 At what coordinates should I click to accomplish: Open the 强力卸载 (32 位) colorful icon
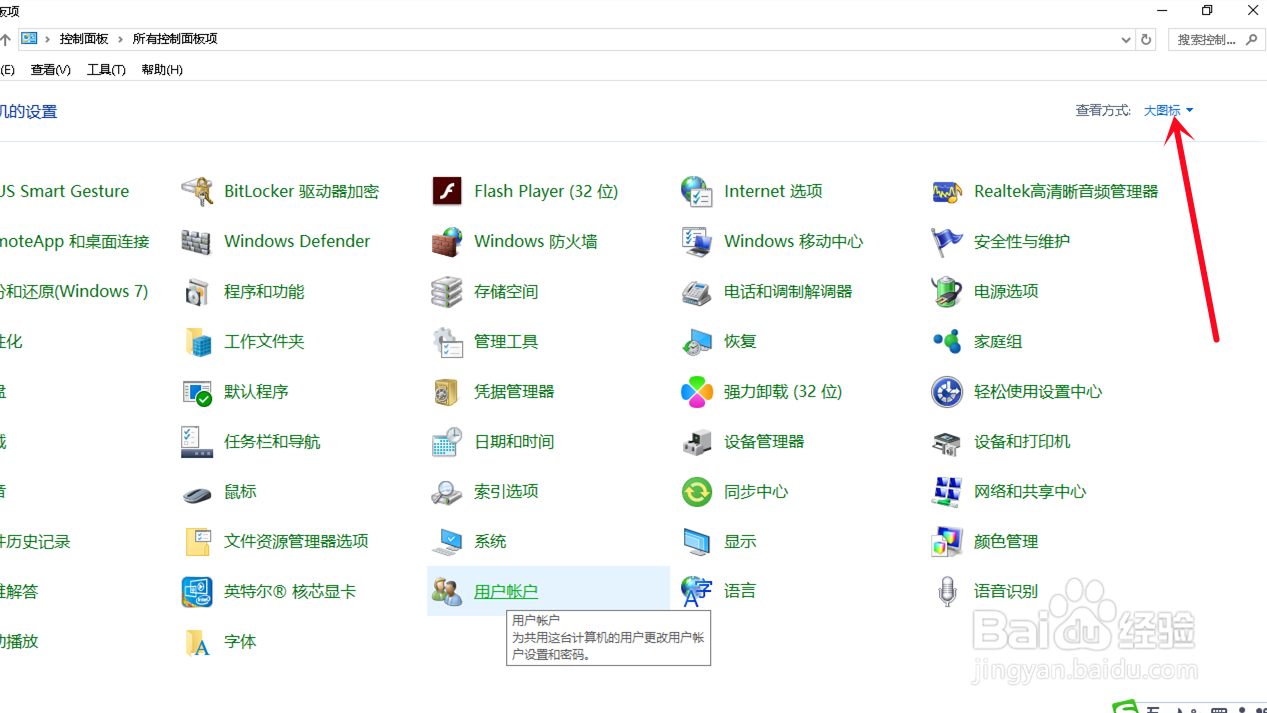click(697, 391)
